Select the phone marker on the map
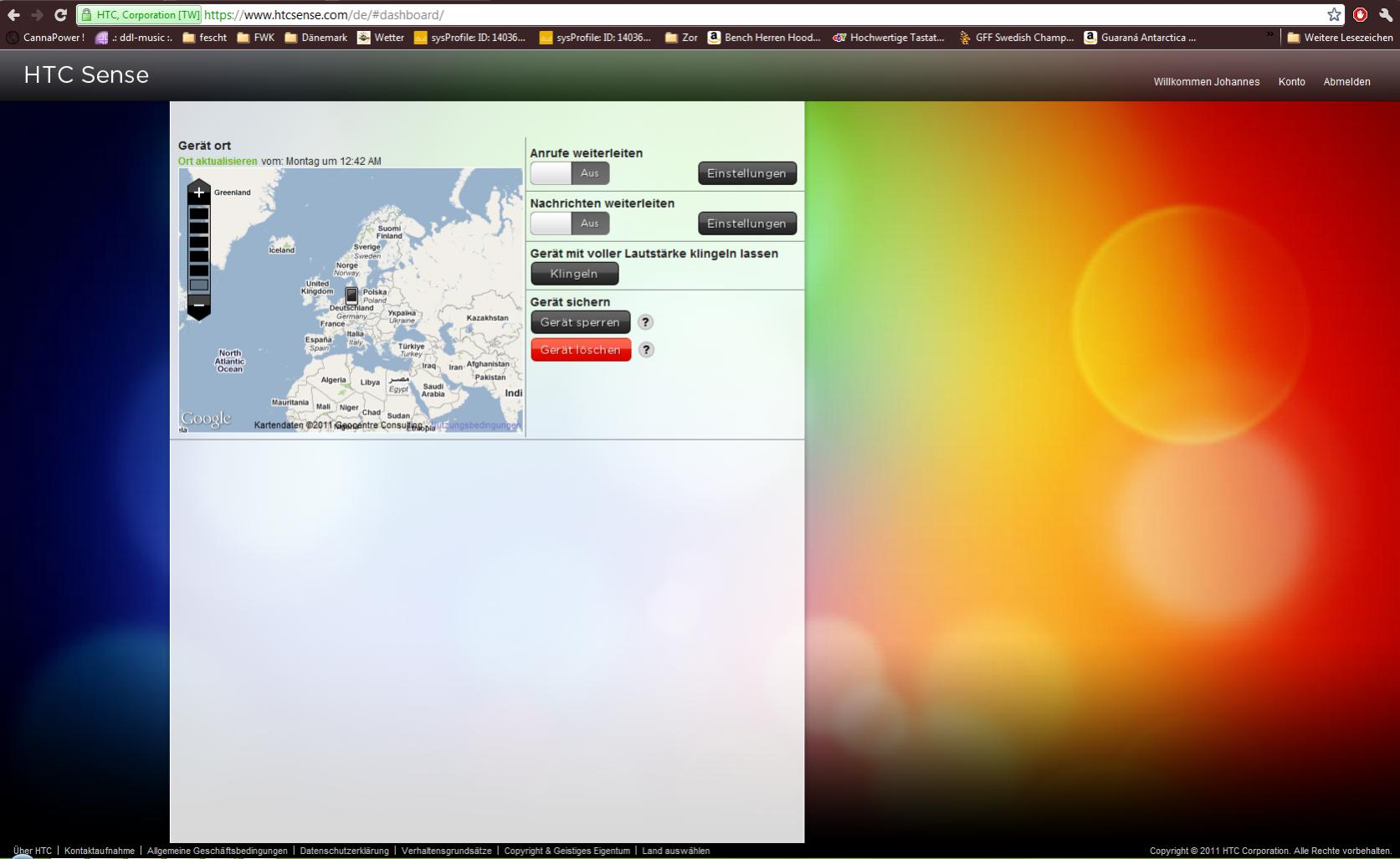Screen dimensions: 1400x859 tap(351, 295)
